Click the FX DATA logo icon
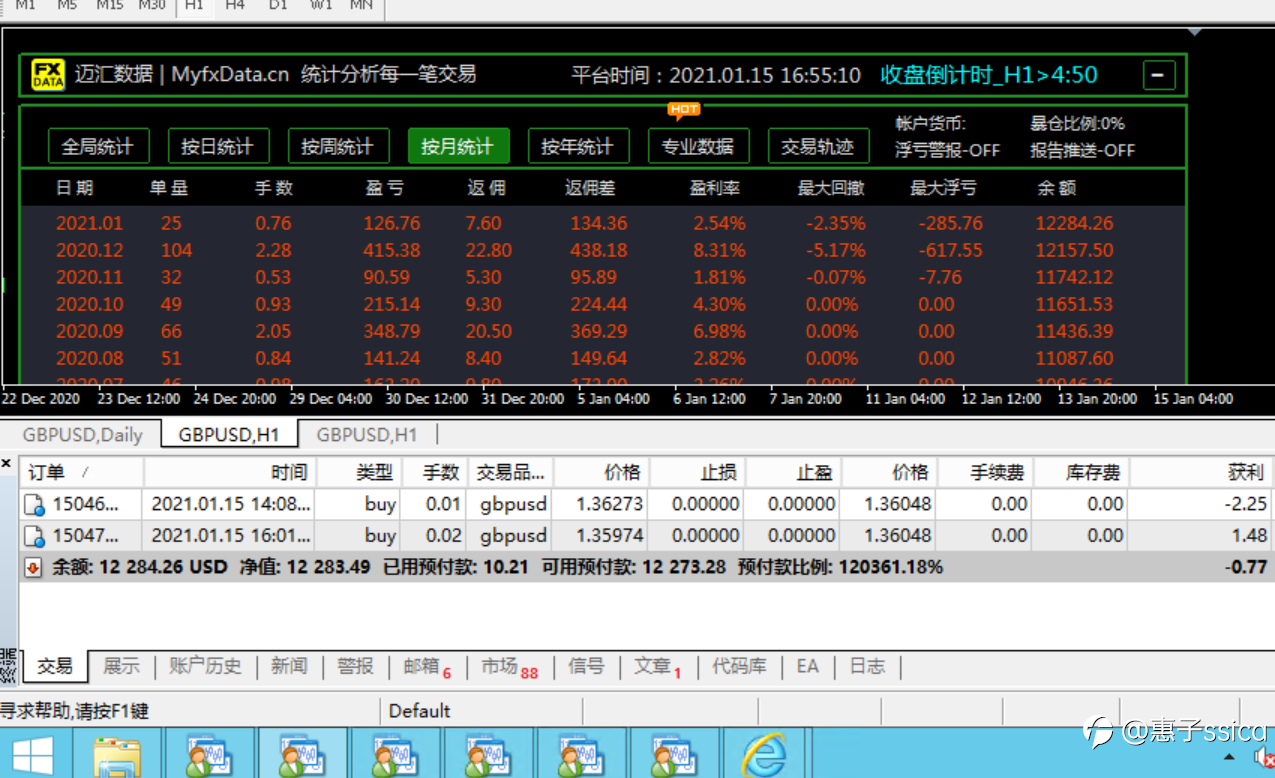The image size is (1275, 778). (48, 75)
